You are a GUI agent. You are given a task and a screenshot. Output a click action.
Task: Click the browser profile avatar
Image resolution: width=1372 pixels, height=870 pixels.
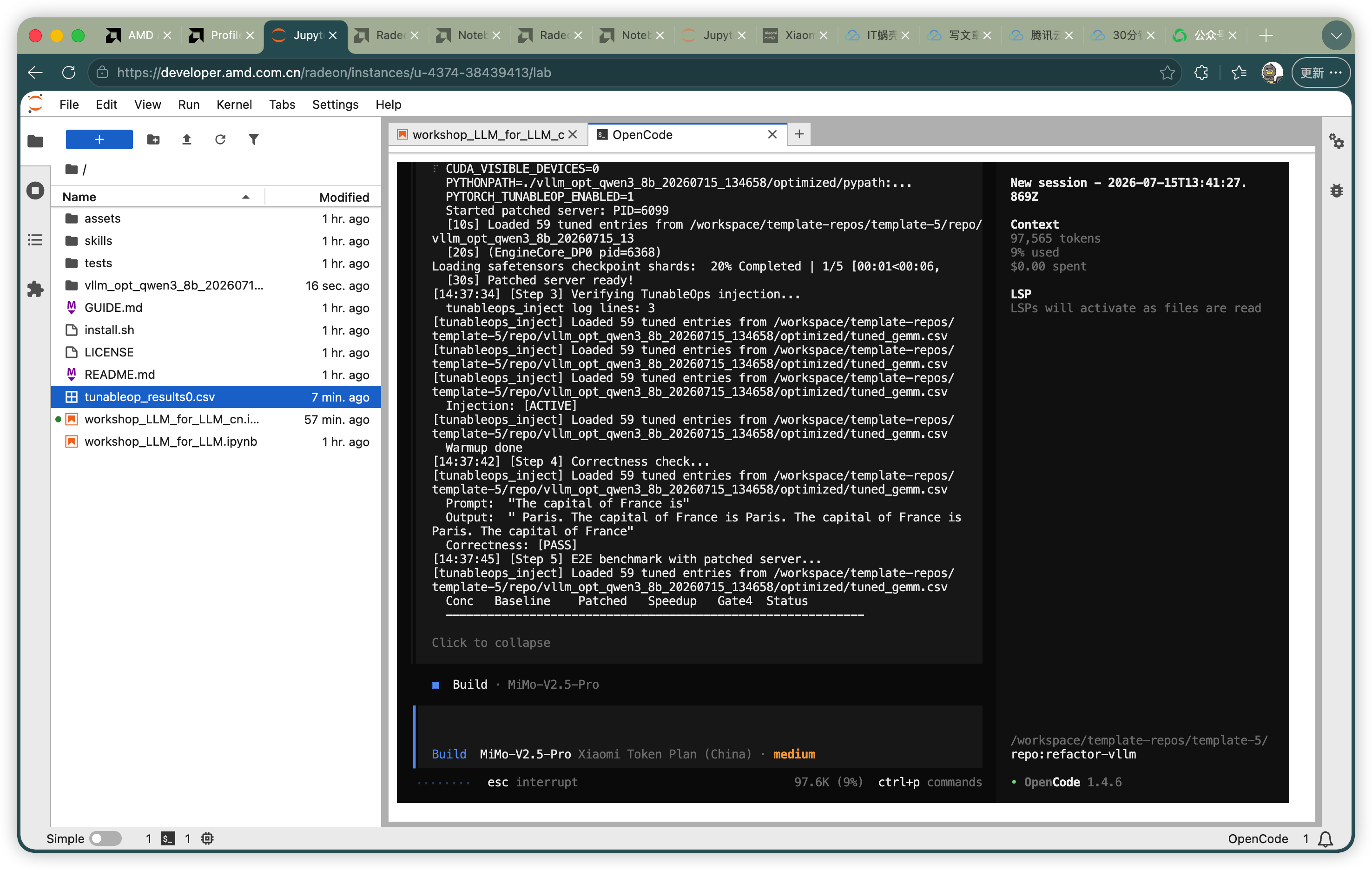click(1272, 72)
